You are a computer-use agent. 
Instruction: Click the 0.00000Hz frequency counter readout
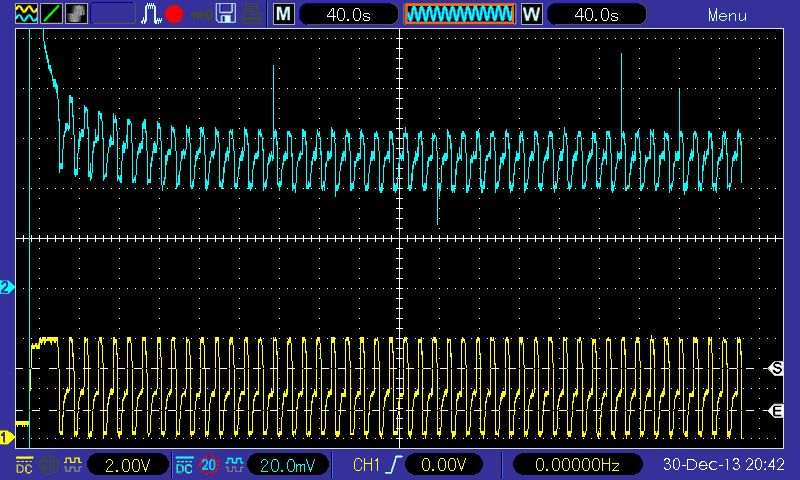click(577, 465)
